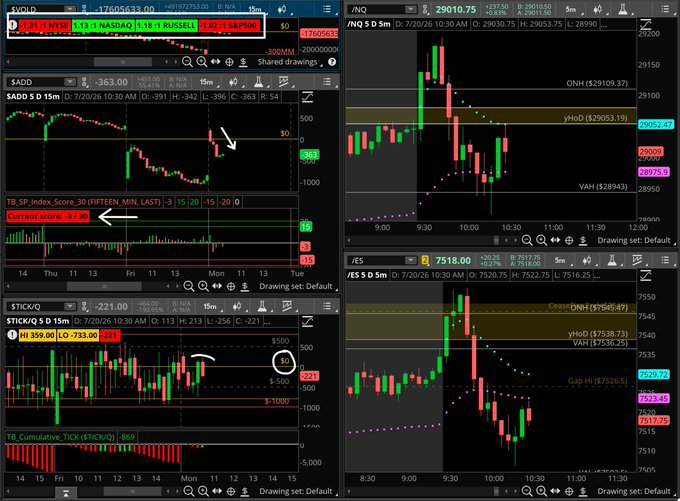Expand the $VOLD symbol dropdown arrow

[69, 9]
